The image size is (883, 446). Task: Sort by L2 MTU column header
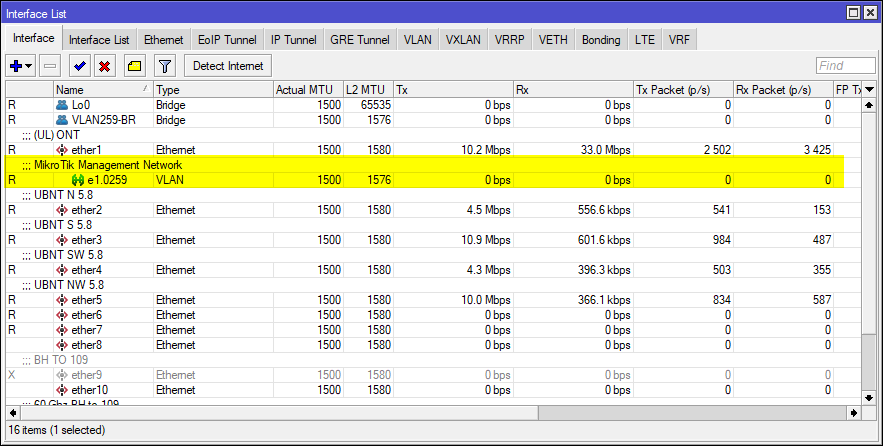(x=368, y=90)
